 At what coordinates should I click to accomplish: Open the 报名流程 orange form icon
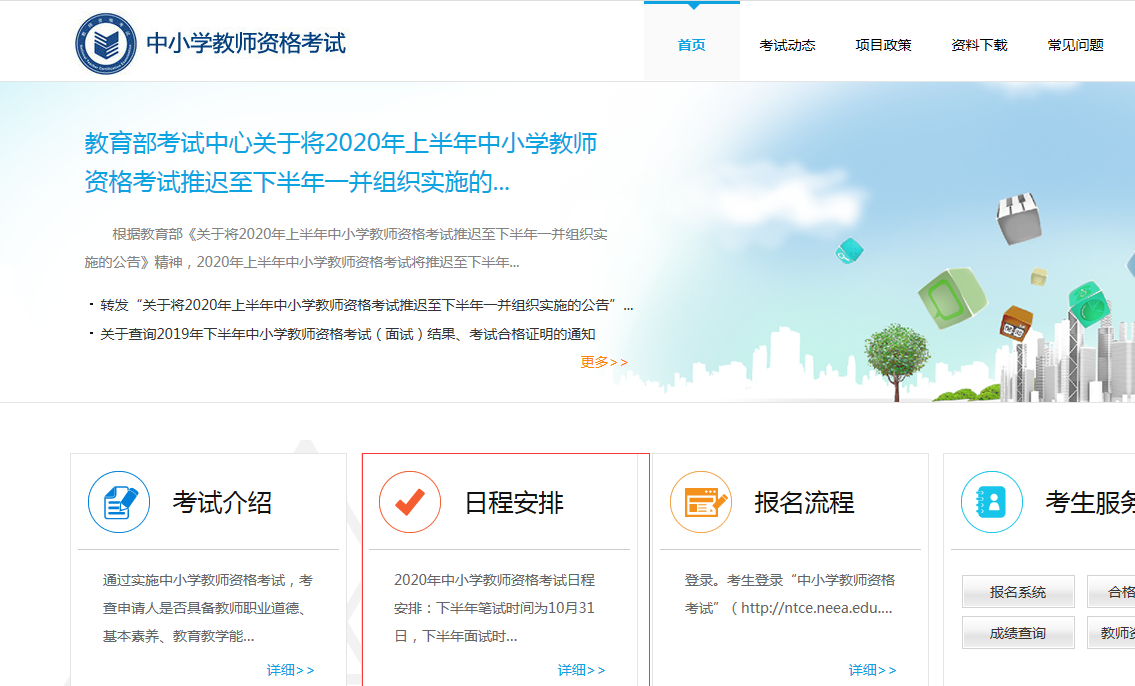point(701,502)
